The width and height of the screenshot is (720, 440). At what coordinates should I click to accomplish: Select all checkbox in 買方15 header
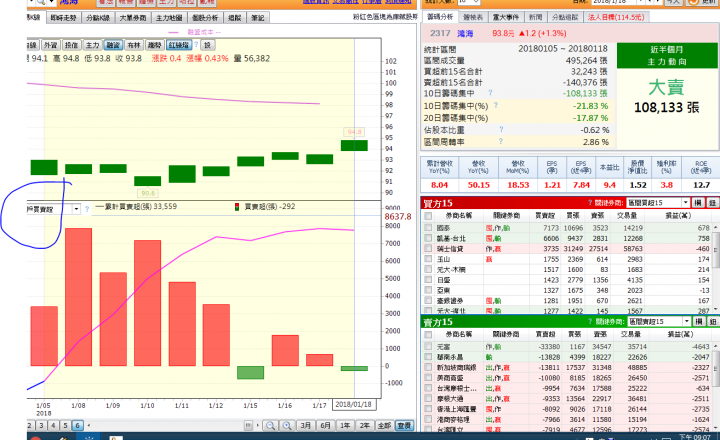(428, 215)
